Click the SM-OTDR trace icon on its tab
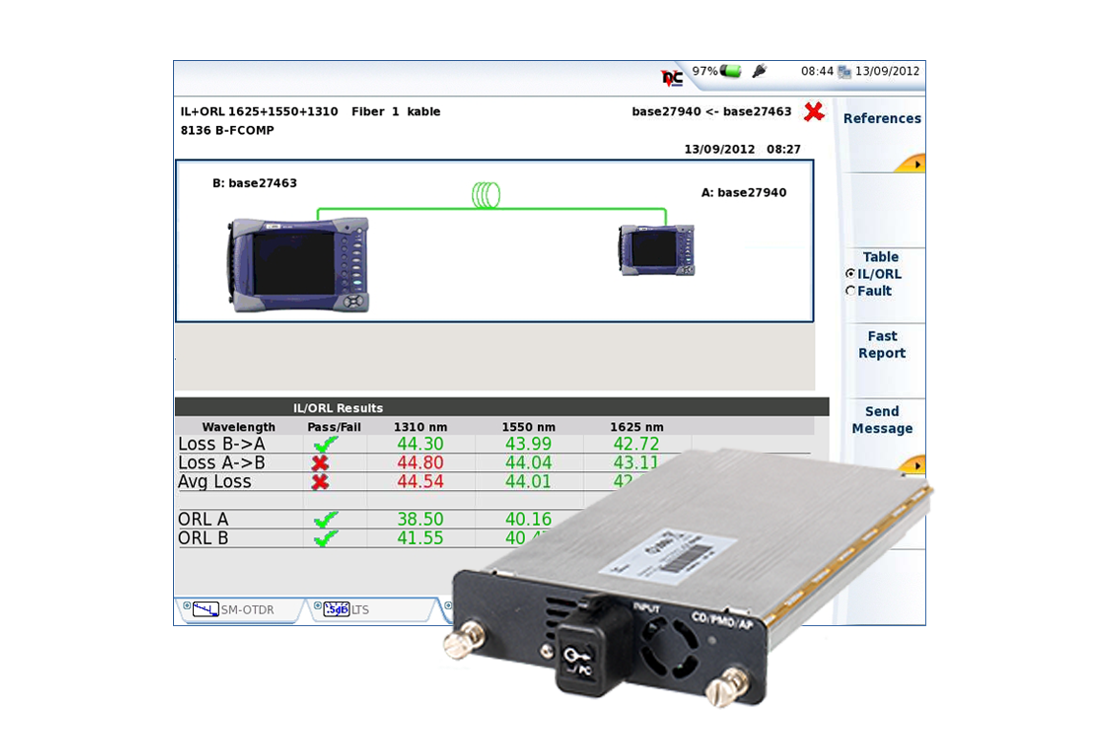This screenshot has height=753, width=1119. coord(205,609)
